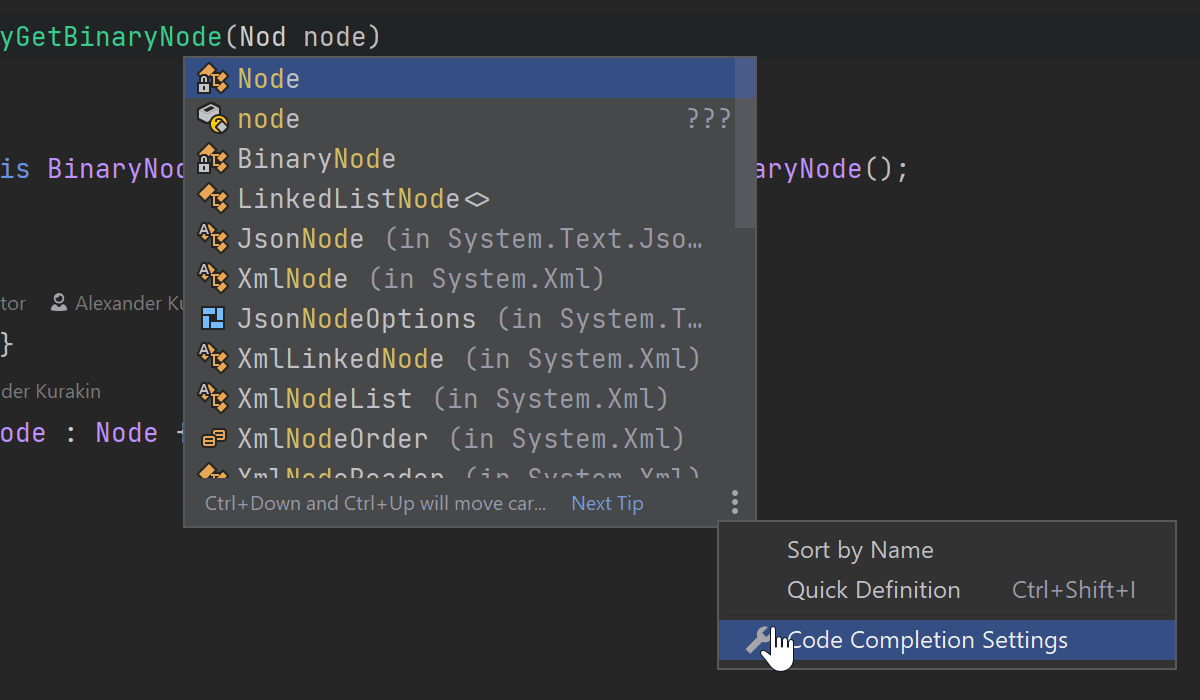Open Code Completion Settings
Viewport: 1200px width, 700px height.
click(927, 640)
